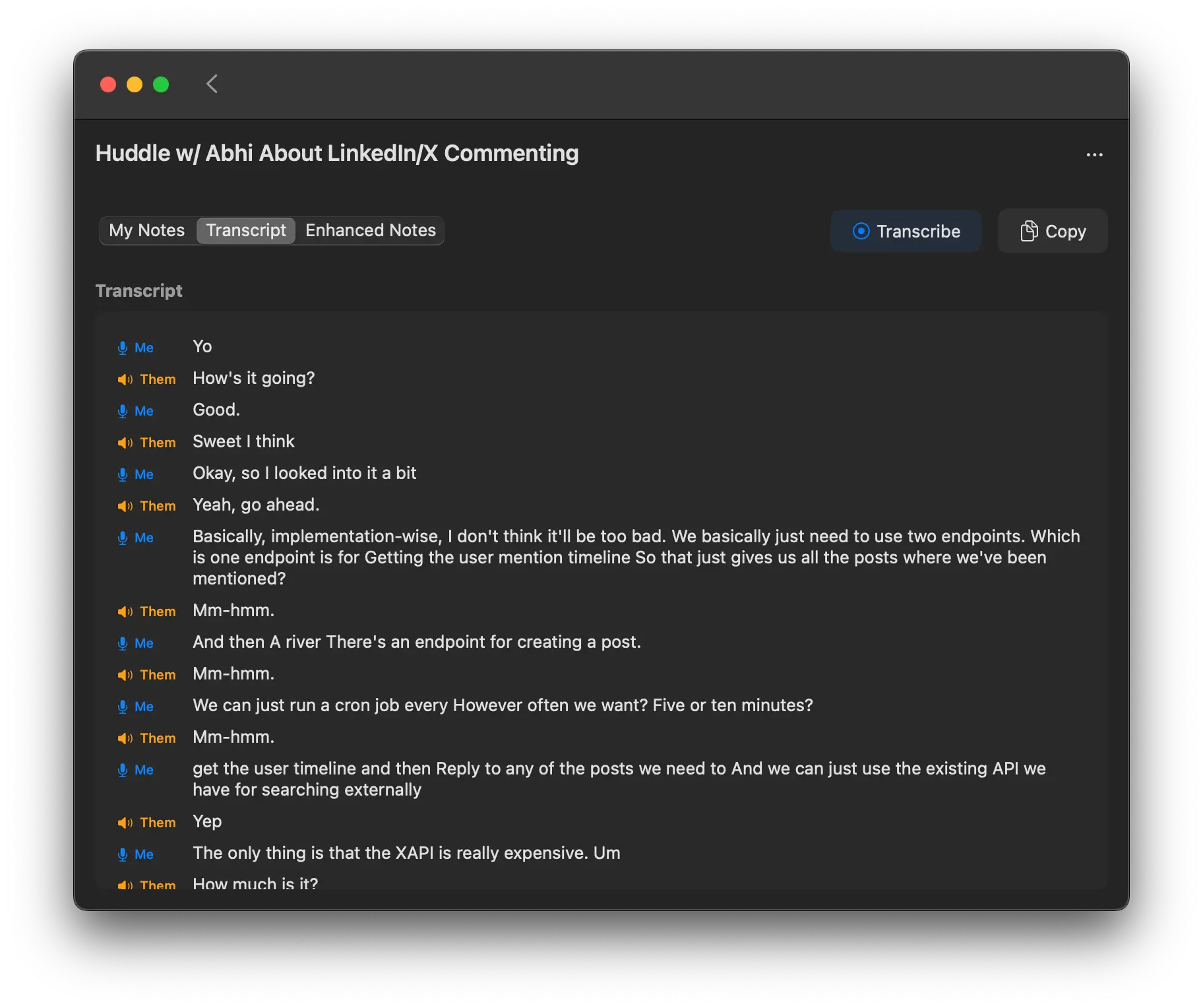Viewport: 1203px width, 1008px height.
Task: Toggle audio playback on 'Sweet I think' line
Action: [x=125, y=443]
